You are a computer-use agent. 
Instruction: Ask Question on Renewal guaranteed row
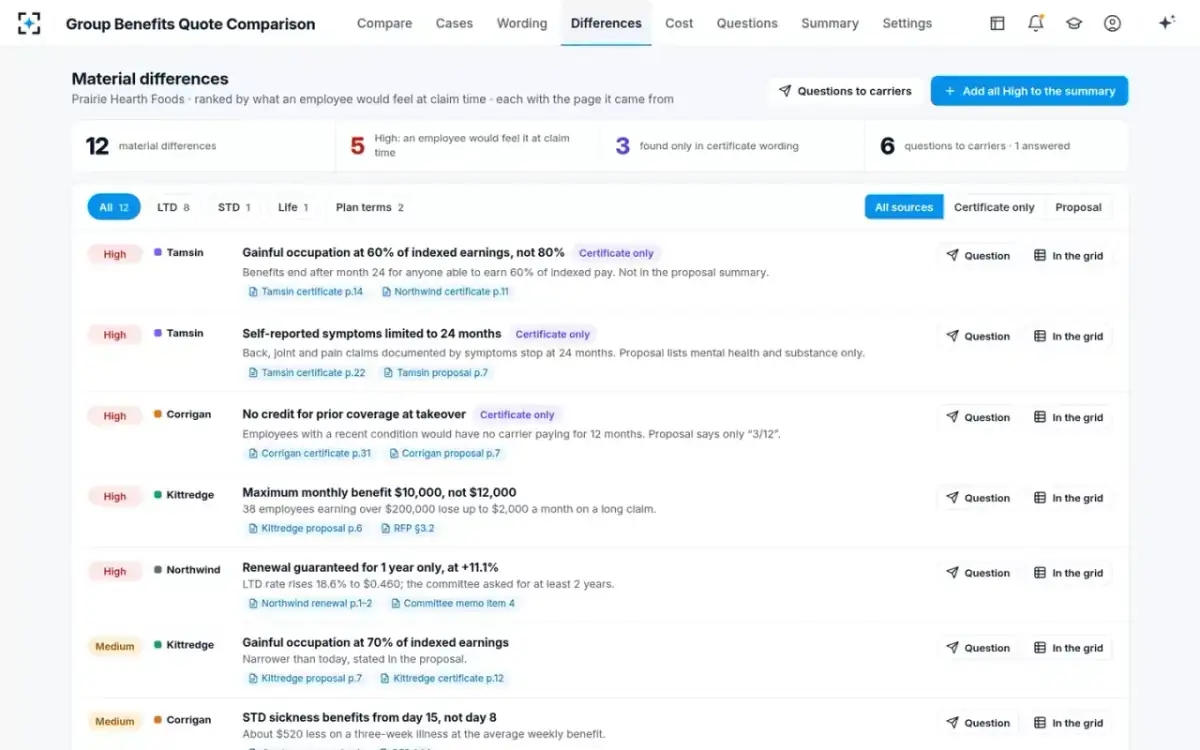(978, 573)
